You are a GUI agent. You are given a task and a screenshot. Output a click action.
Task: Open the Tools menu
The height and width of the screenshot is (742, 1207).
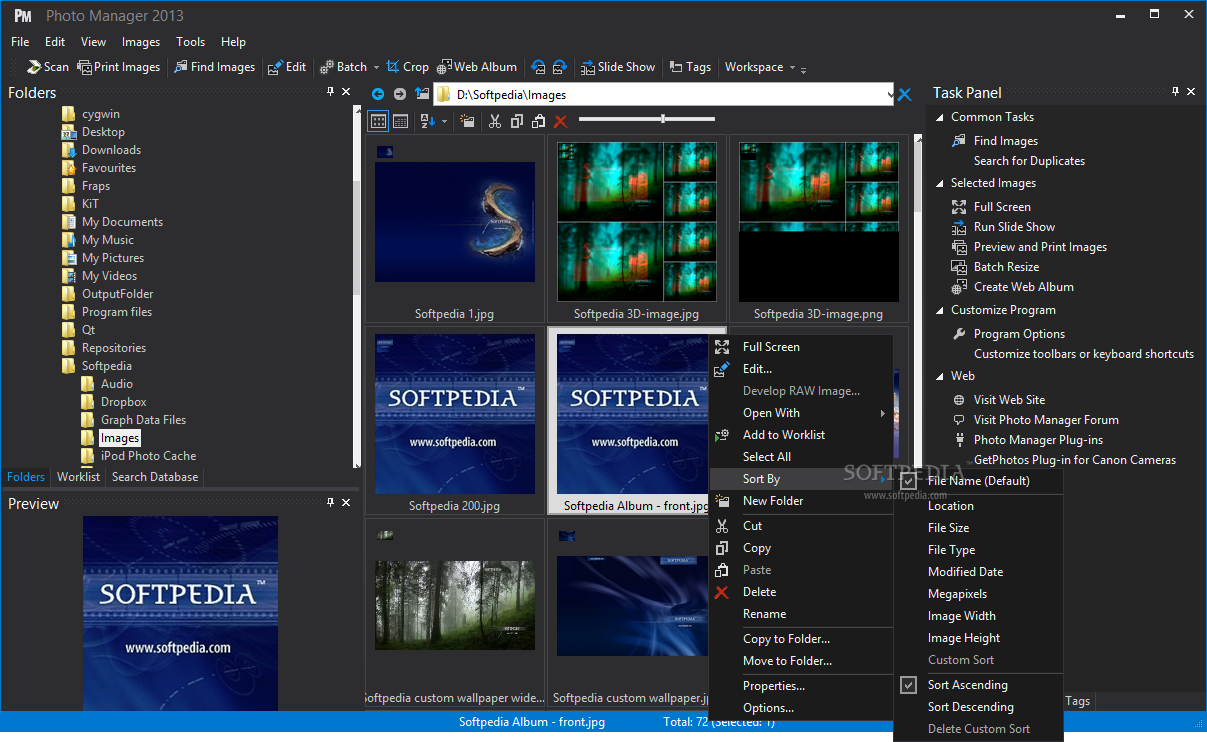click(x=190, y=42)
